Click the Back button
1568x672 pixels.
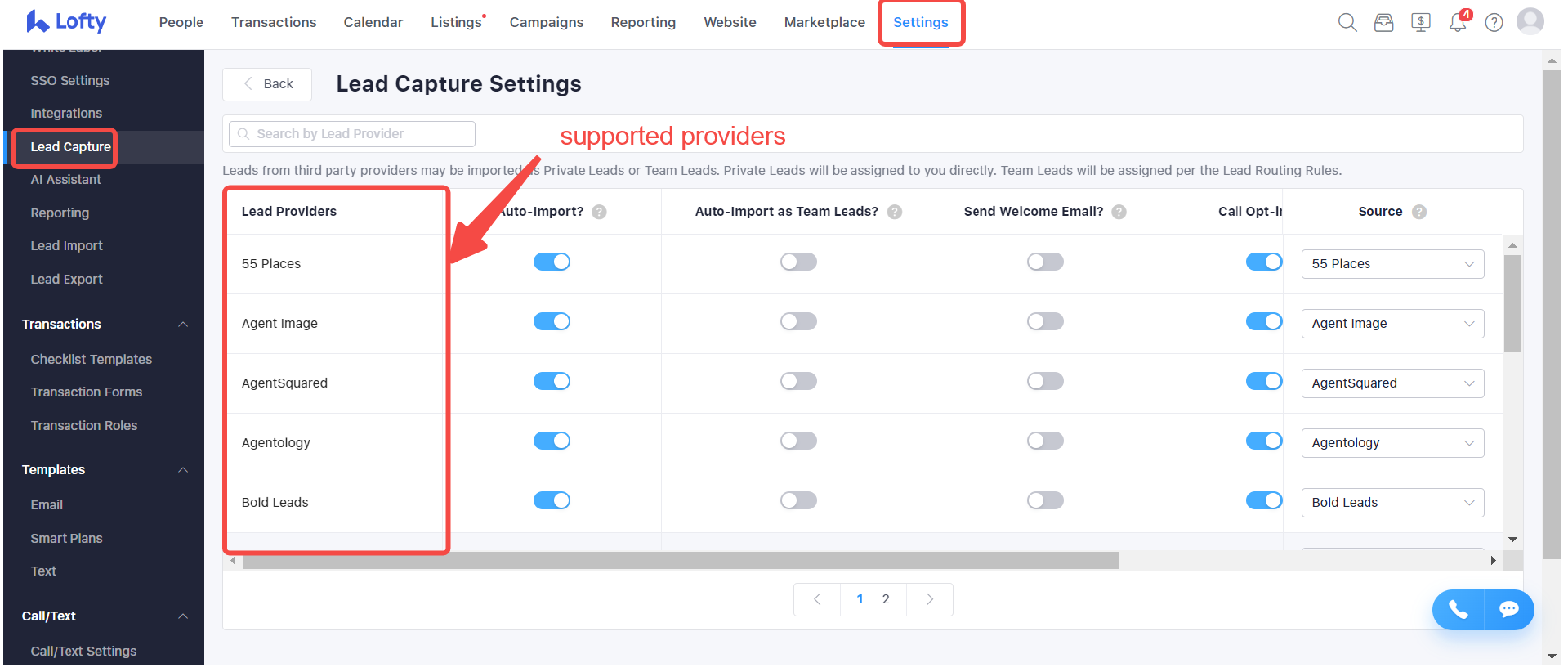[x=267, y=84]
